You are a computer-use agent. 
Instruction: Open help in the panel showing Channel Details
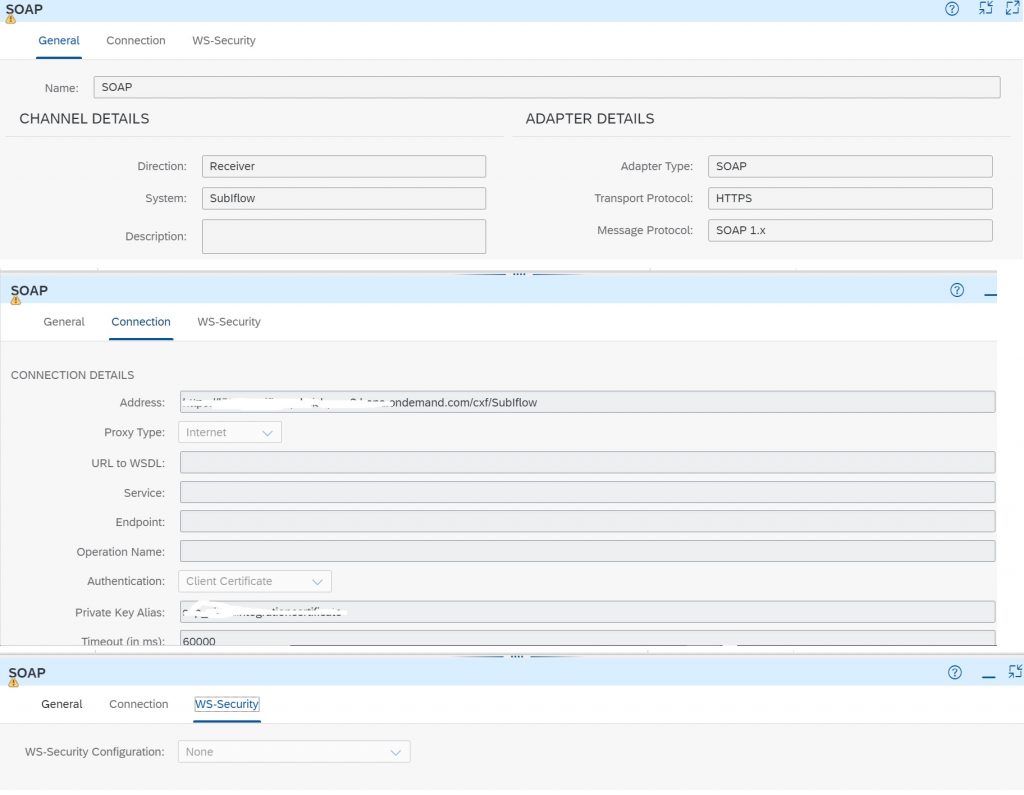coord(952,9)
